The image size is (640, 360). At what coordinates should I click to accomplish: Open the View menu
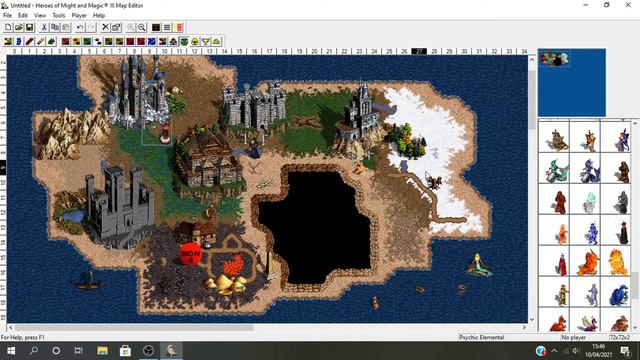[x=40, y=15]
